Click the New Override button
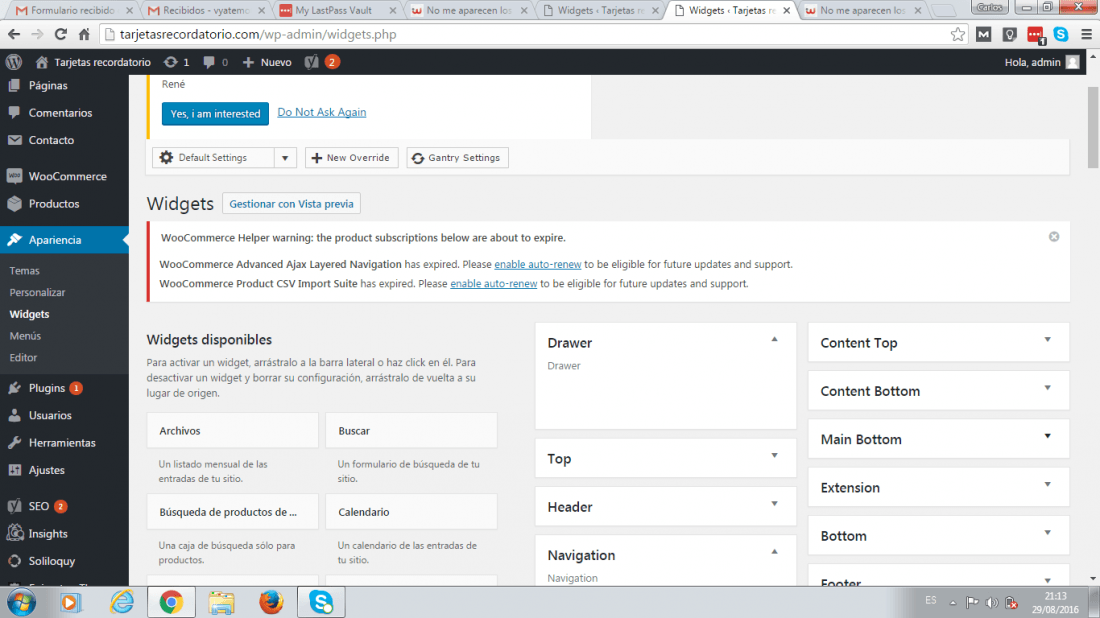The width and height of the screenshot is (1100, 618). pos(351,158)
